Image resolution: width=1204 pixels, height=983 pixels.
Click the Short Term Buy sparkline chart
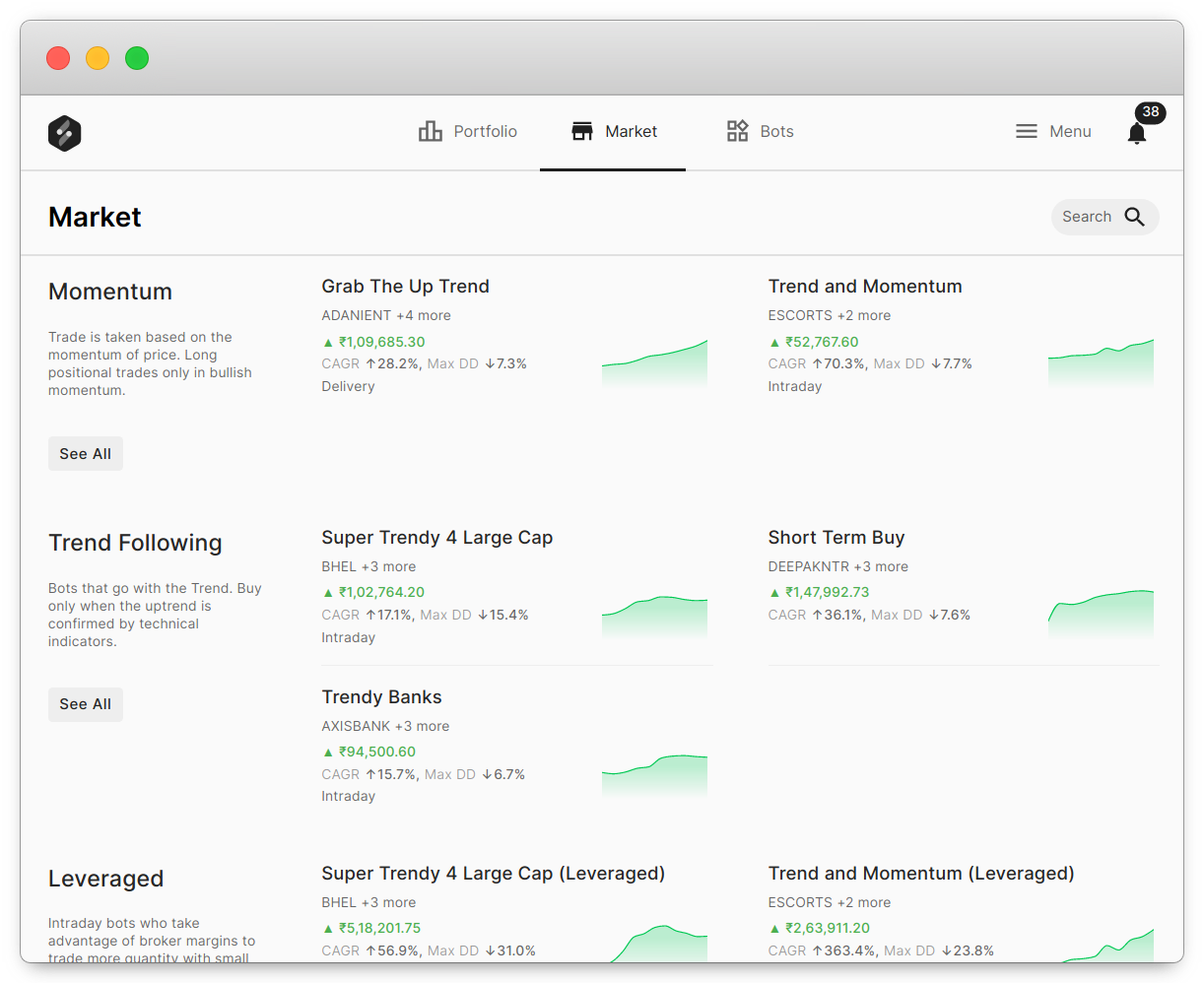pos(1101,615)
